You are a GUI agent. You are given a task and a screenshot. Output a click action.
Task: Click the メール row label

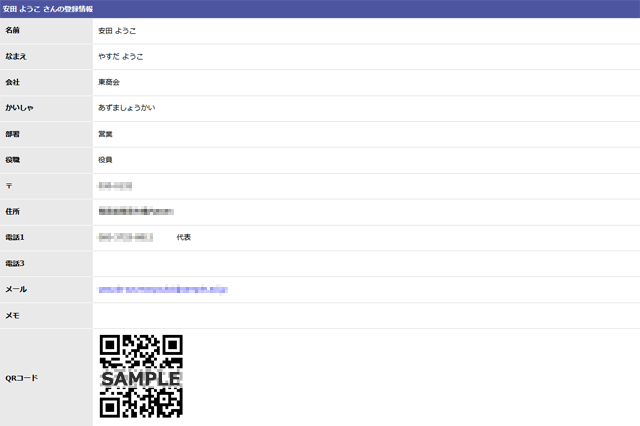point(15,290)
